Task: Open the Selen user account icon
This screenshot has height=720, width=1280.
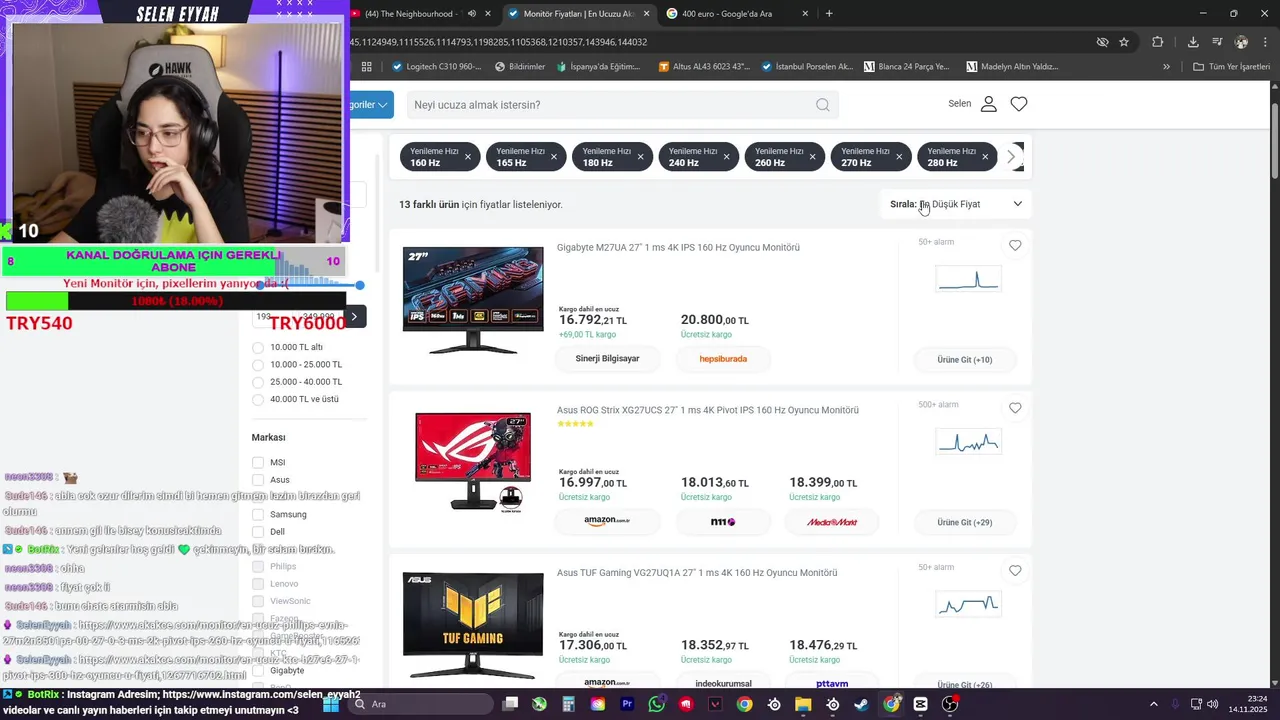Action: [988, 104]
